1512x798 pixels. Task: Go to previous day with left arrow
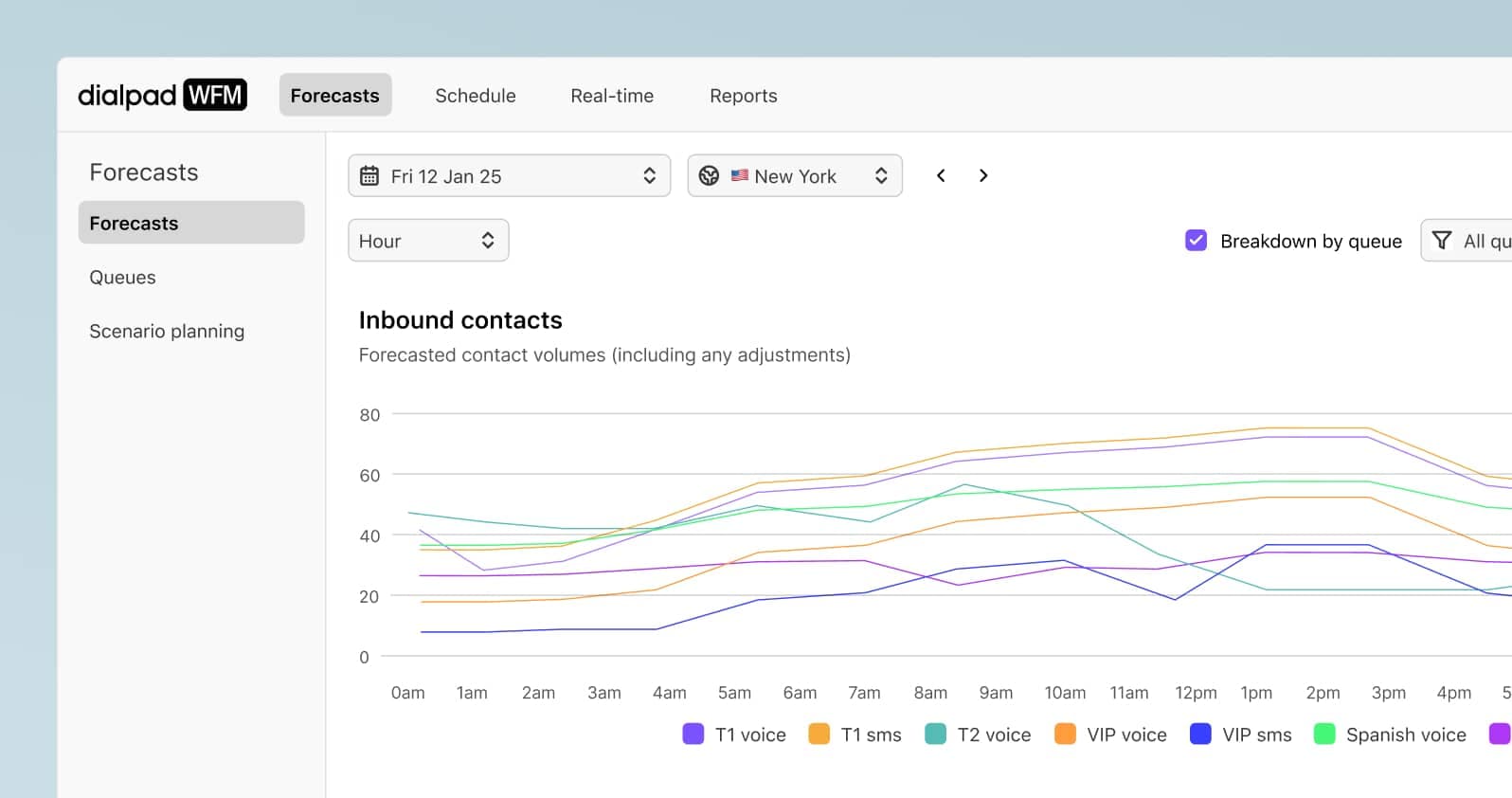pos(941,176)
